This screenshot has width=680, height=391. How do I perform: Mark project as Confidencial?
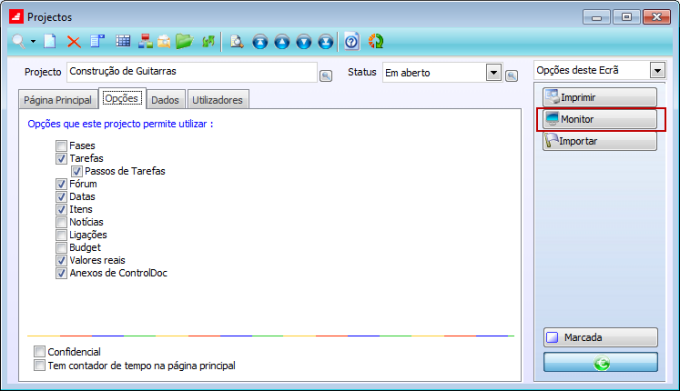pyautogui.click(x=39, y=351)
